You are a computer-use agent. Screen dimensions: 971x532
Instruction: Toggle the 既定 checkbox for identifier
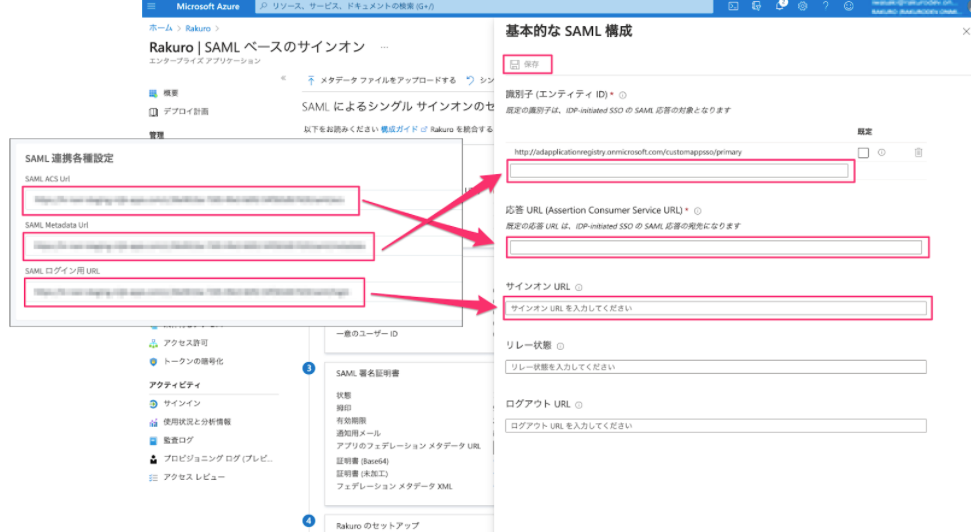(x=863, y=152)
